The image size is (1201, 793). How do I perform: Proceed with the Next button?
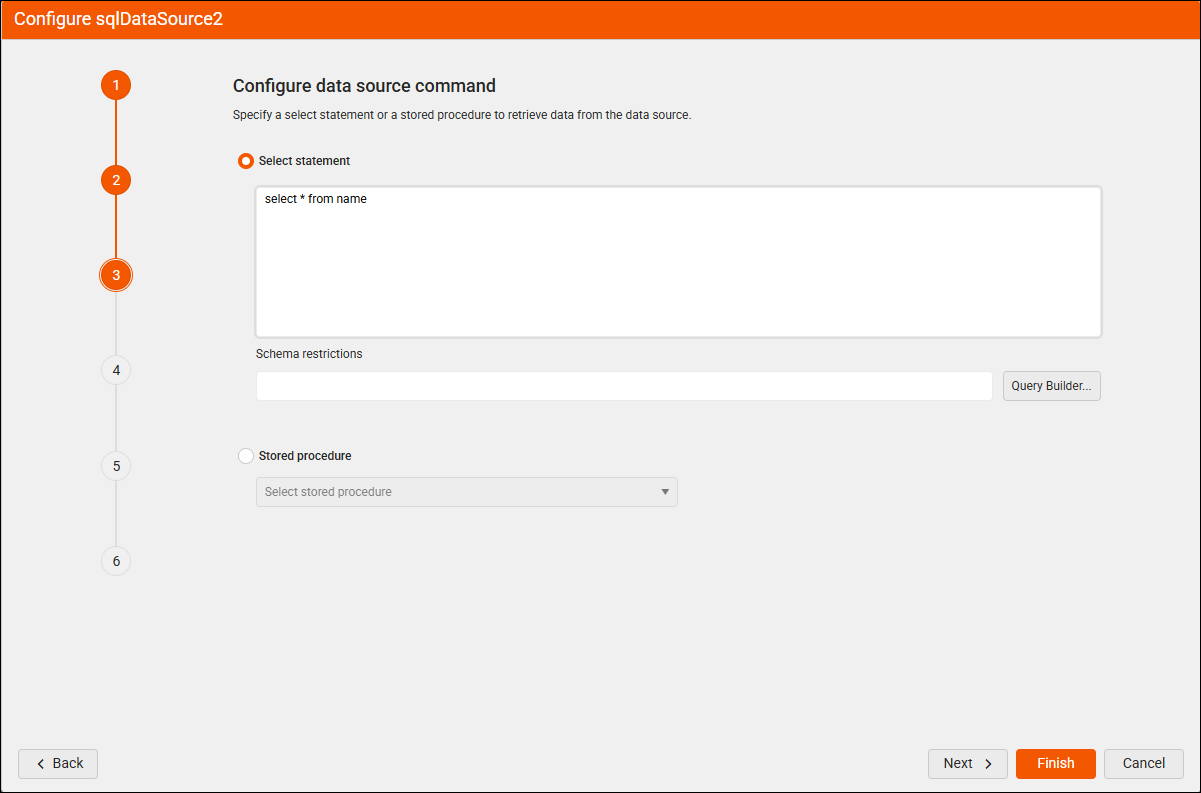tap(968, 764)
